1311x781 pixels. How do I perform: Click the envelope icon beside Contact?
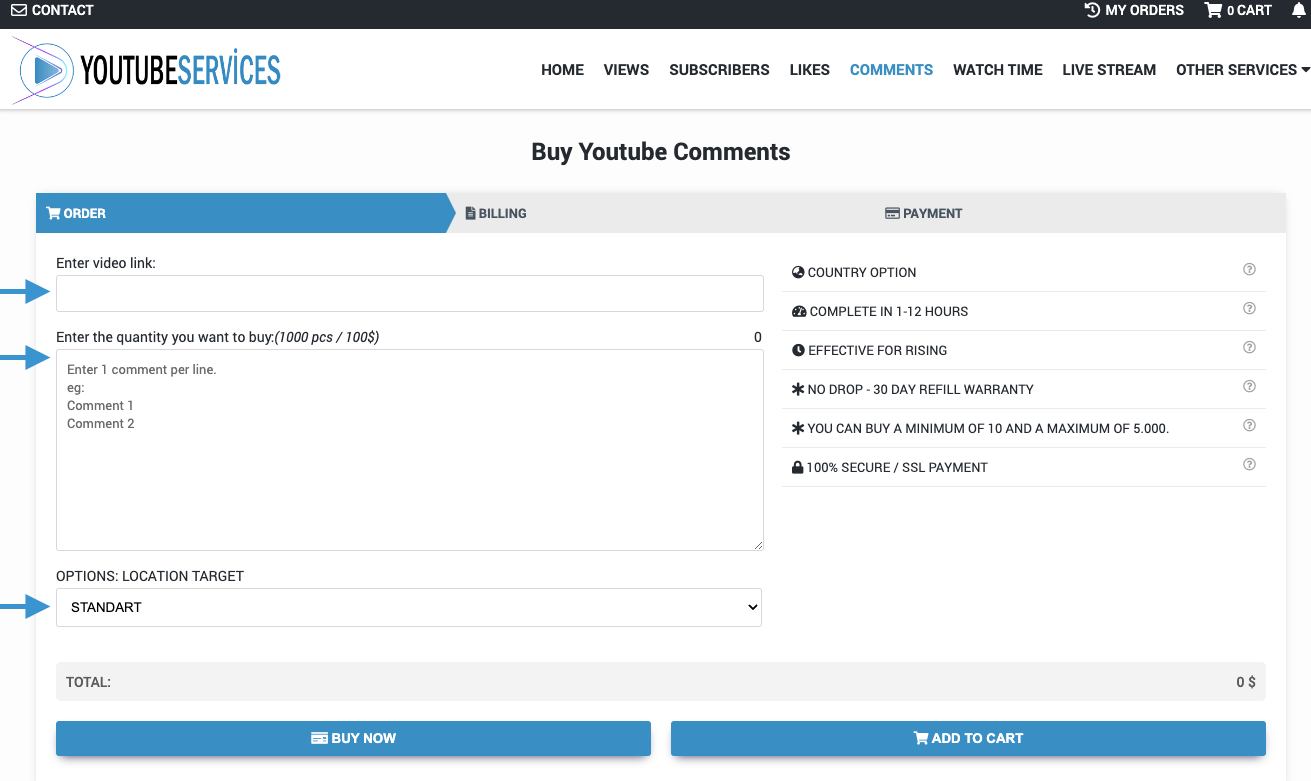point(19,10)
